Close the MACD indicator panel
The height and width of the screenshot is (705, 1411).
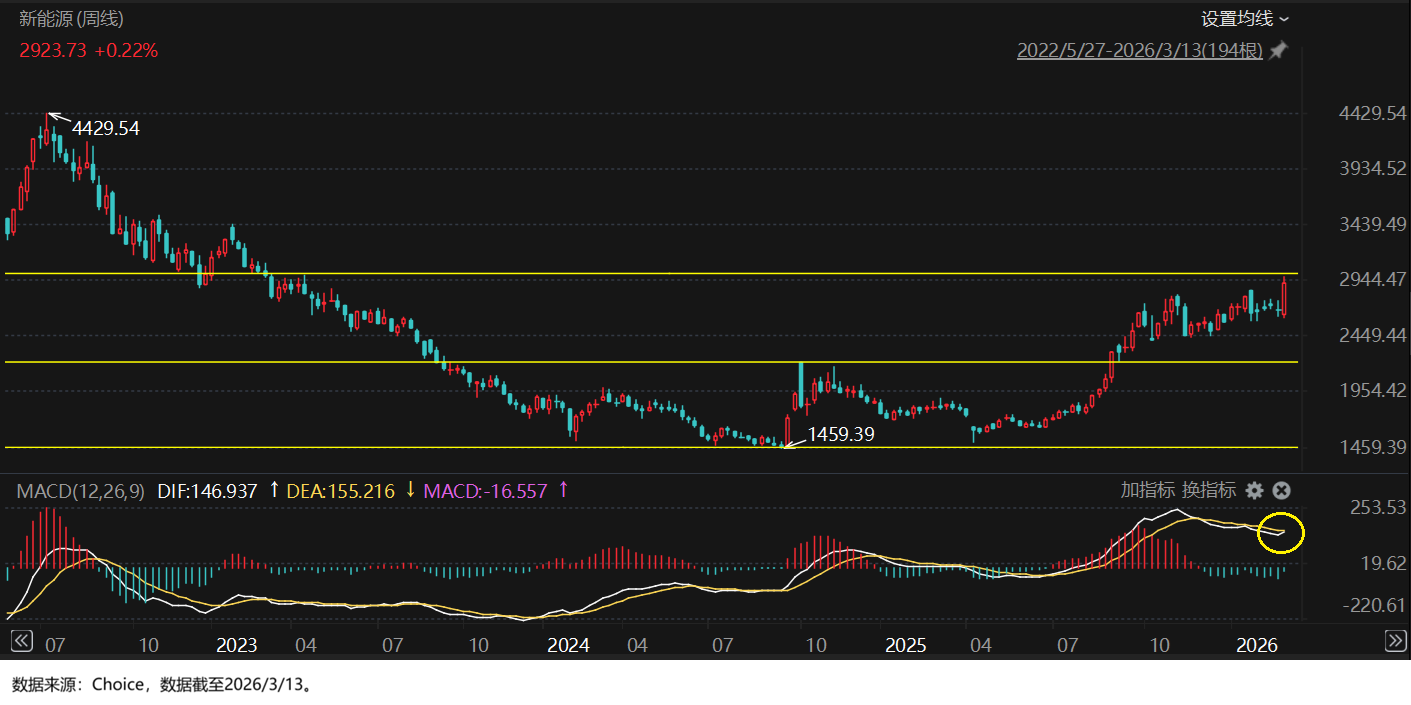coord(1281,490)
